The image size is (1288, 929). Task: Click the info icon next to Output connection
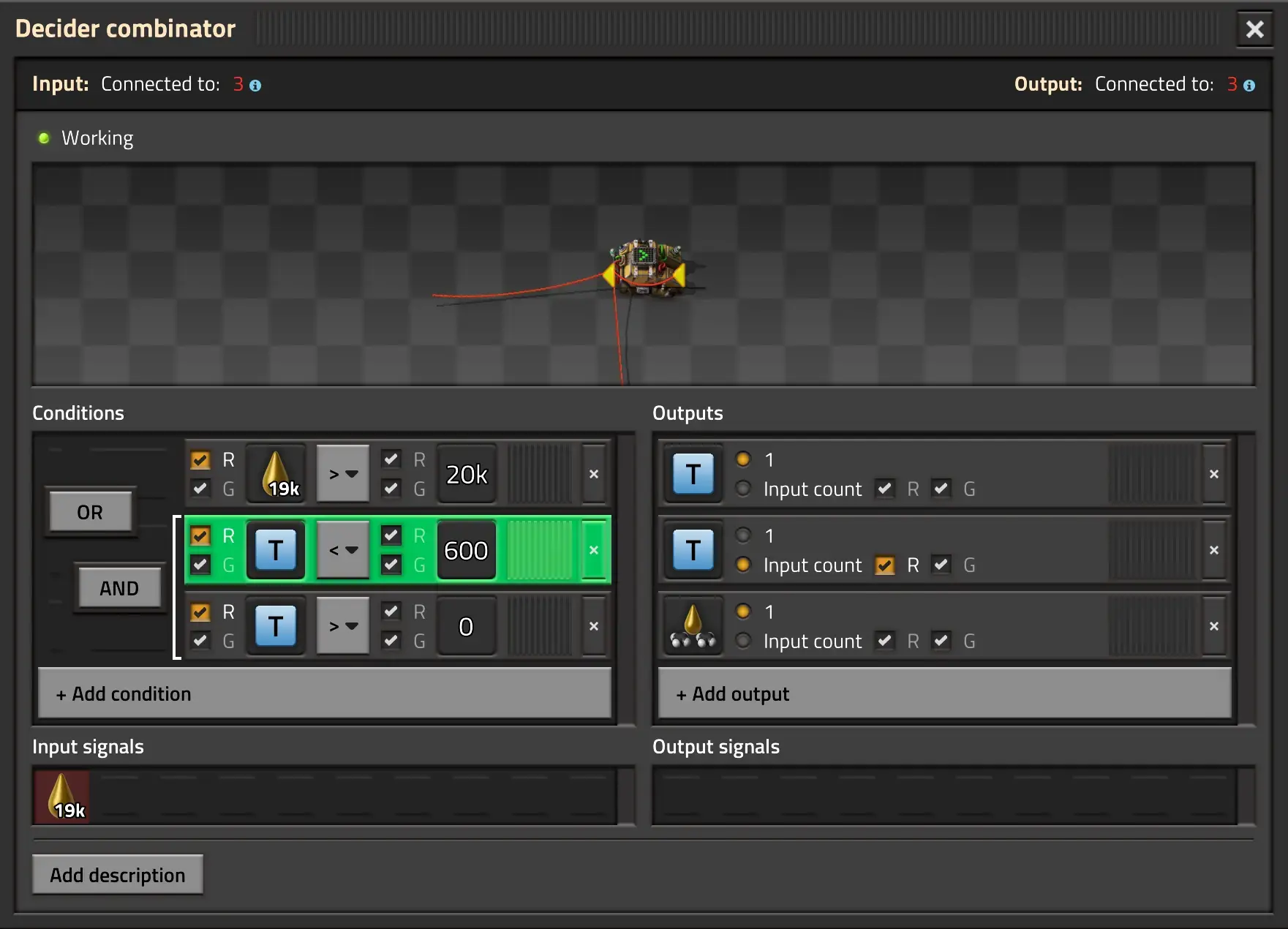click(x=1249, y=86)
